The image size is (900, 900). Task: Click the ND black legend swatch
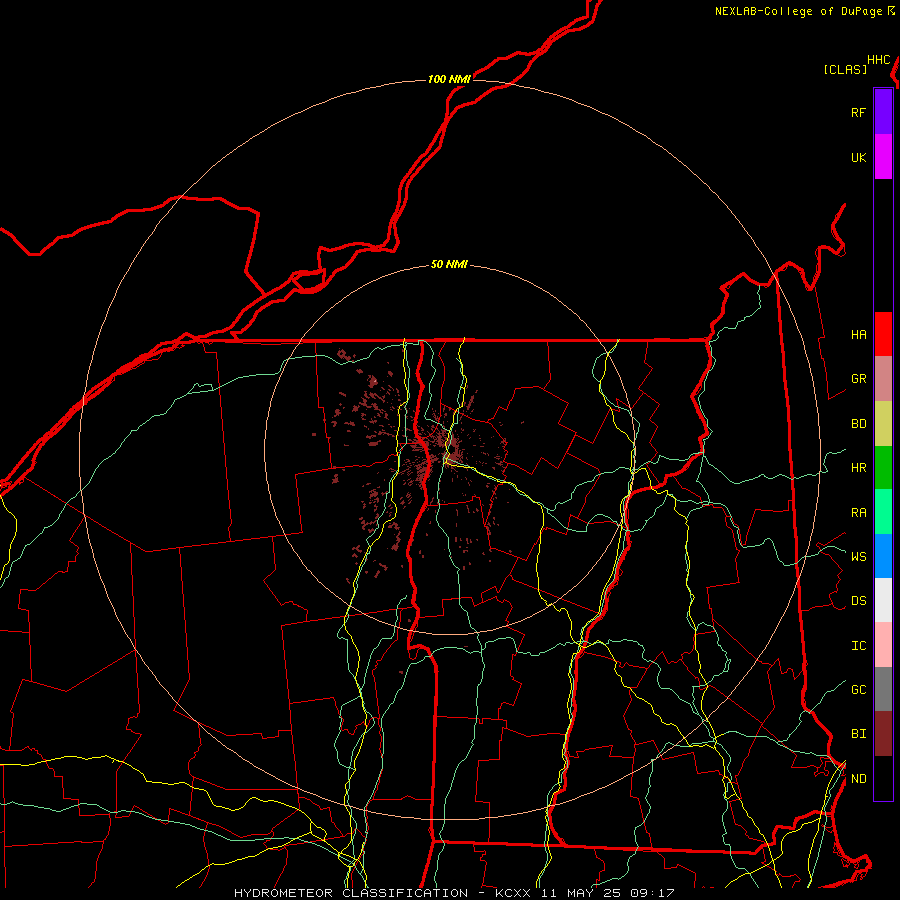coord(883,778)
